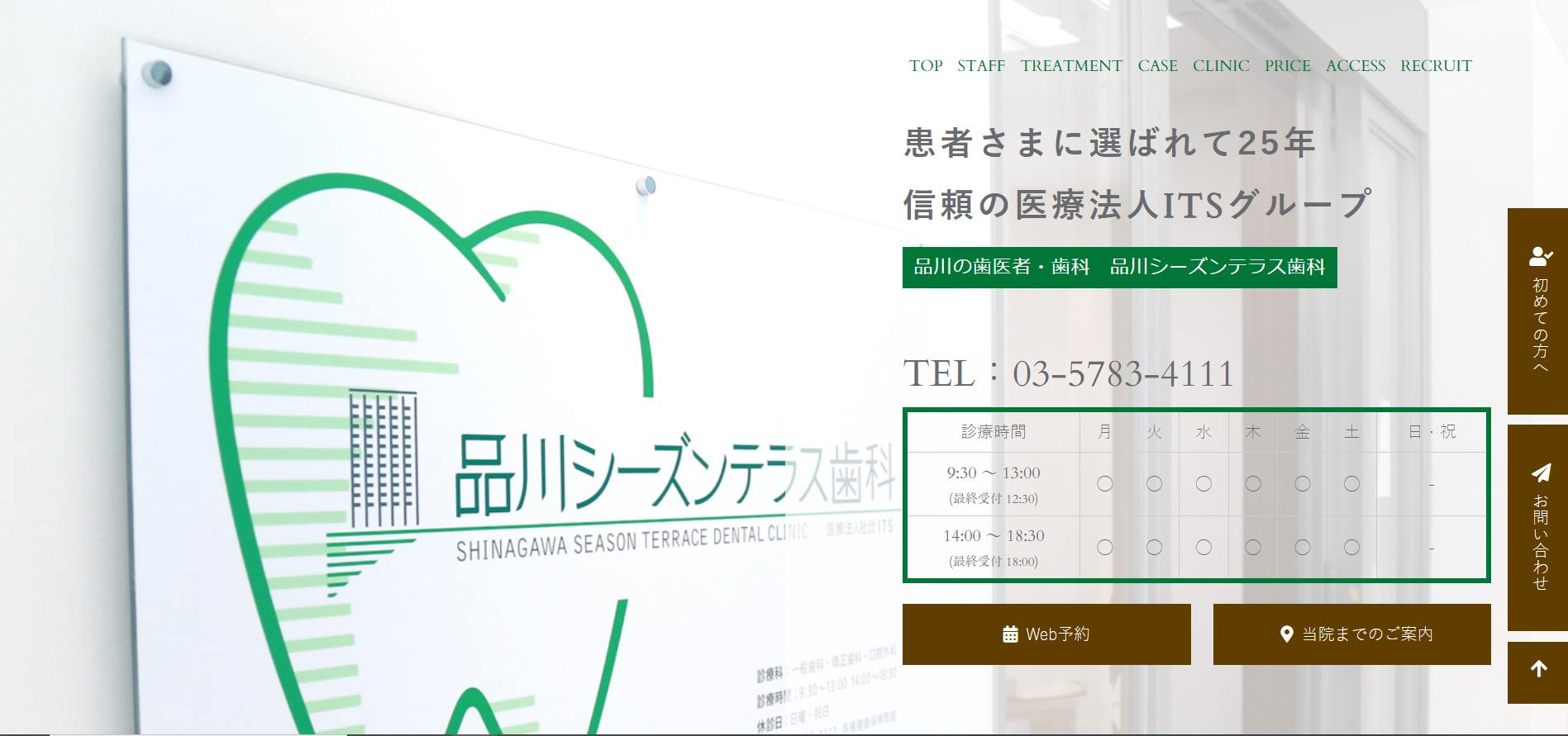Screen dimensions: 1568x736
Task: Click the map pin icon in 当院までのご案内
Action: tap(1286, 634)
